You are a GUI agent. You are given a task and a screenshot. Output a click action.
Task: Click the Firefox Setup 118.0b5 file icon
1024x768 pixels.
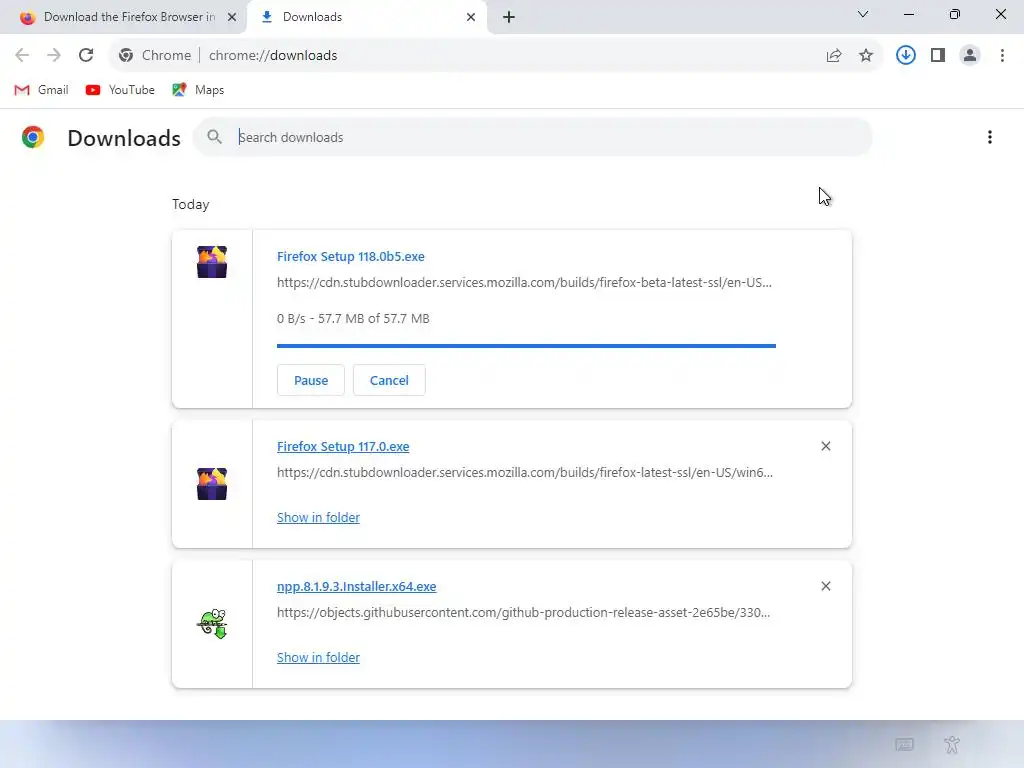tap(212, 262)
